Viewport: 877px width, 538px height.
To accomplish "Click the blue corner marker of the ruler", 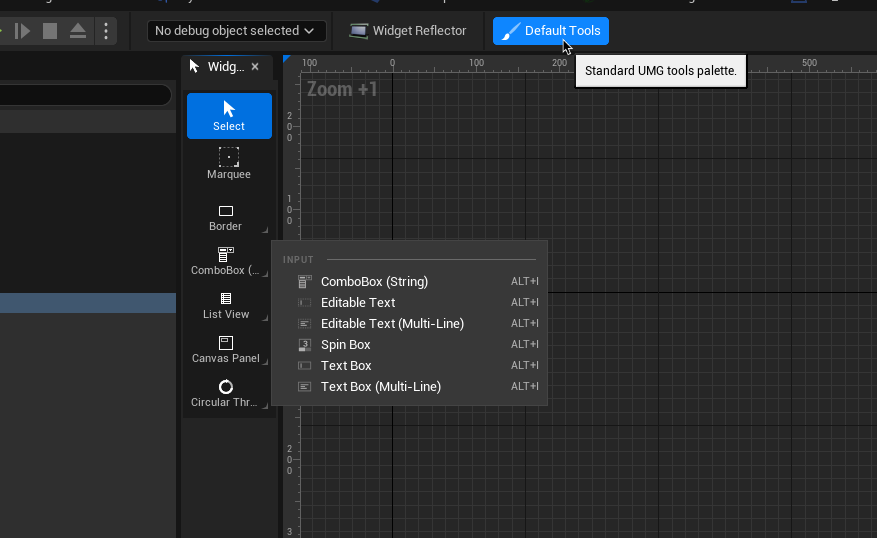I will (286, 59).
